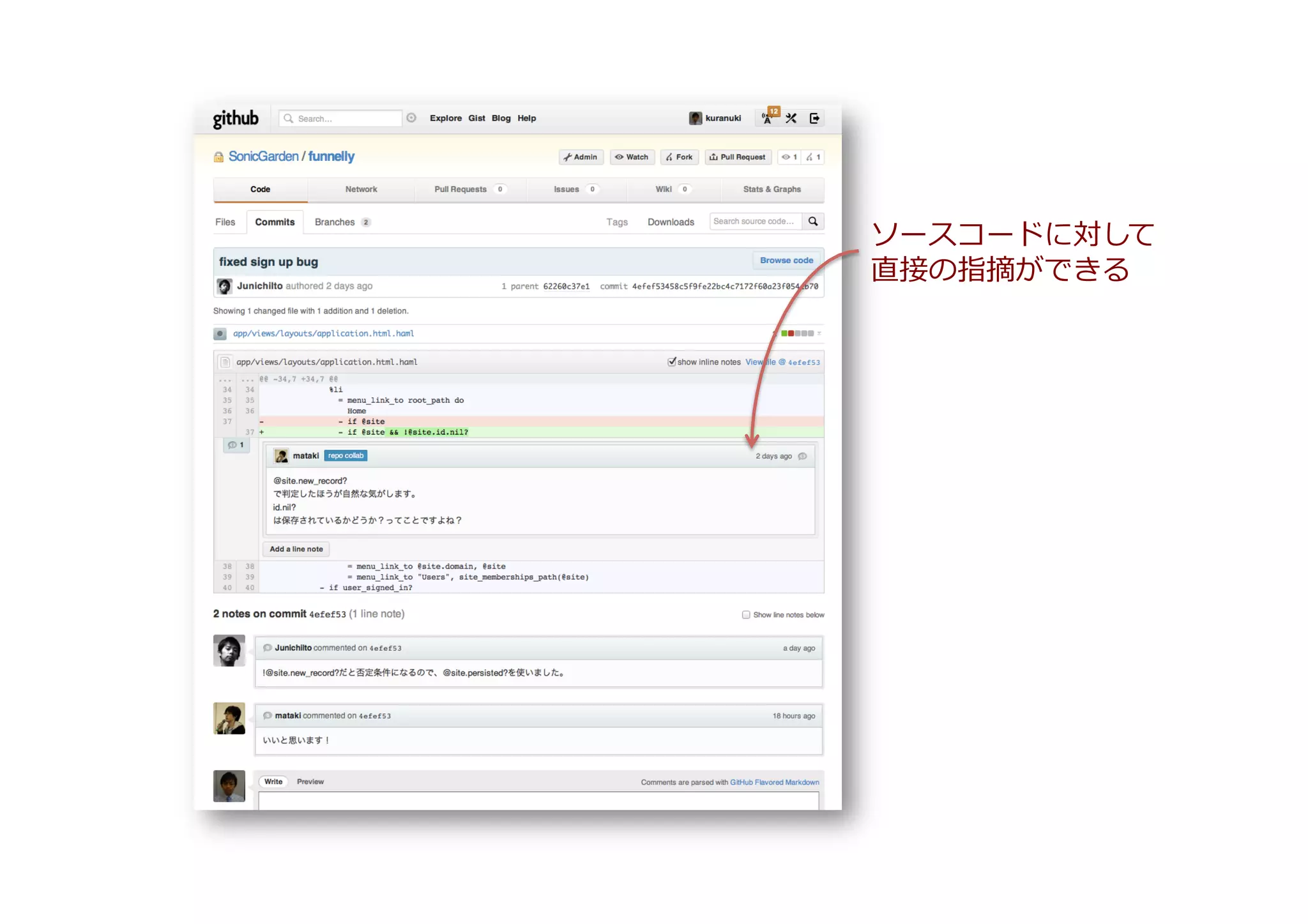Image resolution: width=1308 pixels, height=924 pixels.
Task: Enable Show line notes below checkbox
Action: click(746, 615)
